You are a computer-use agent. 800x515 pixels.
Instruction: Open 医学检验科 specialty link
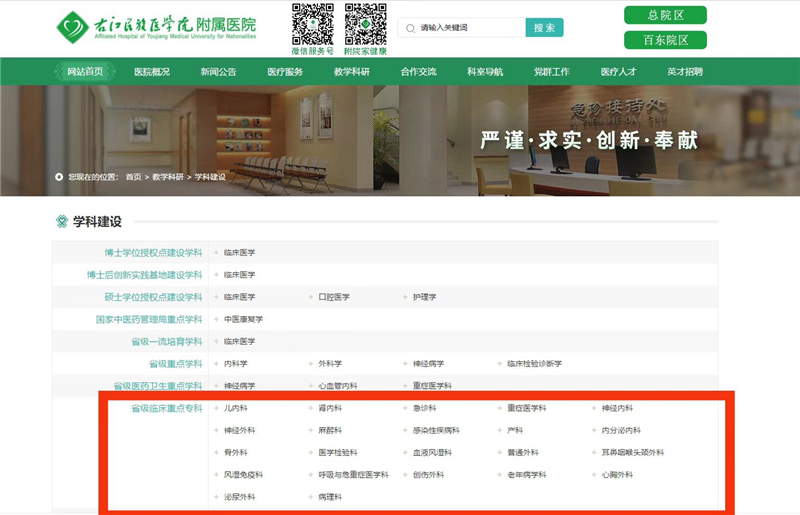click(x=338, y=452)
